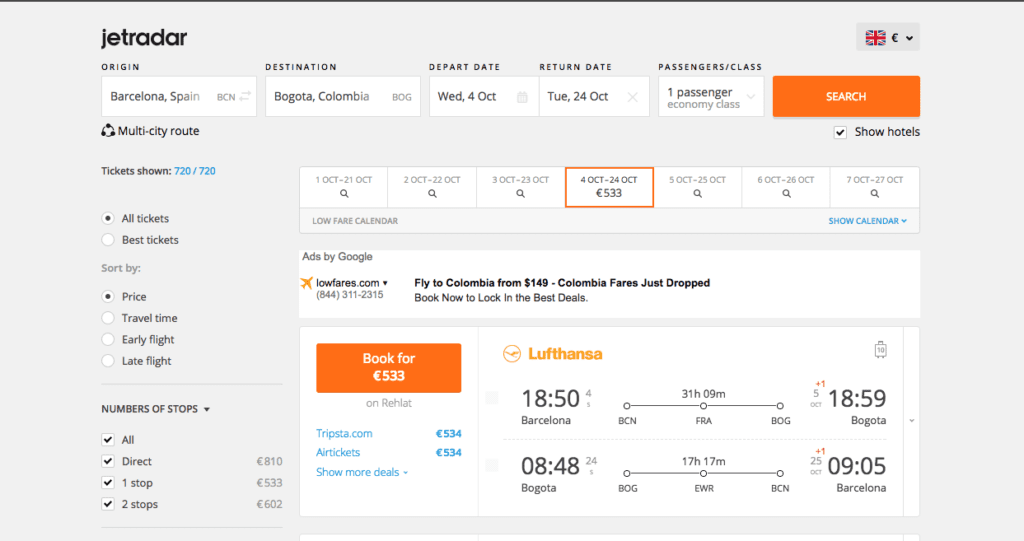Click the lowfares.com plane ad icon
This screenshot has width=1024, height=541.
(x=306, y=283)
